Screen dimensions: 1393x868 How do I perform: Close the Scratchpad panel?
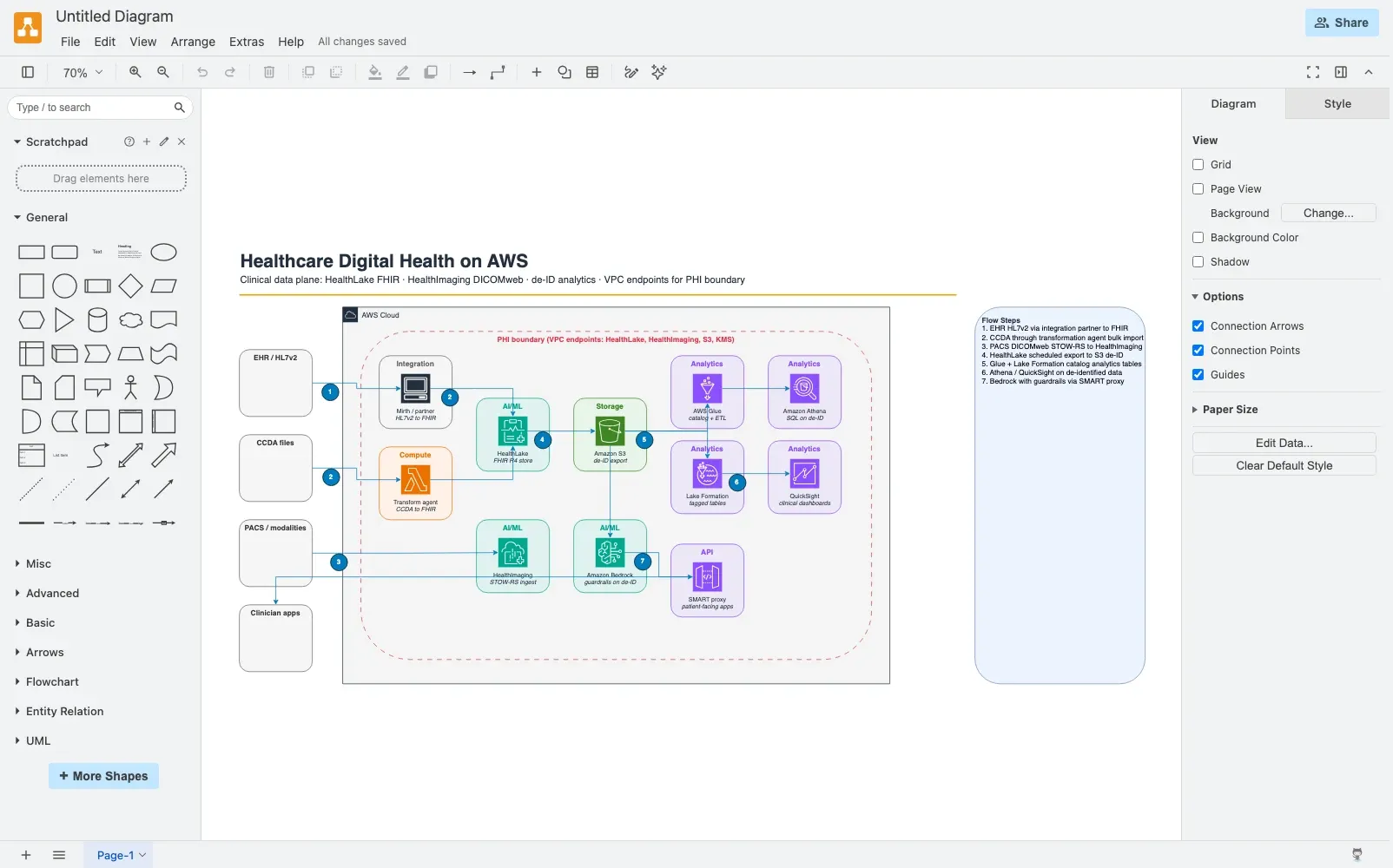(182, 141)
